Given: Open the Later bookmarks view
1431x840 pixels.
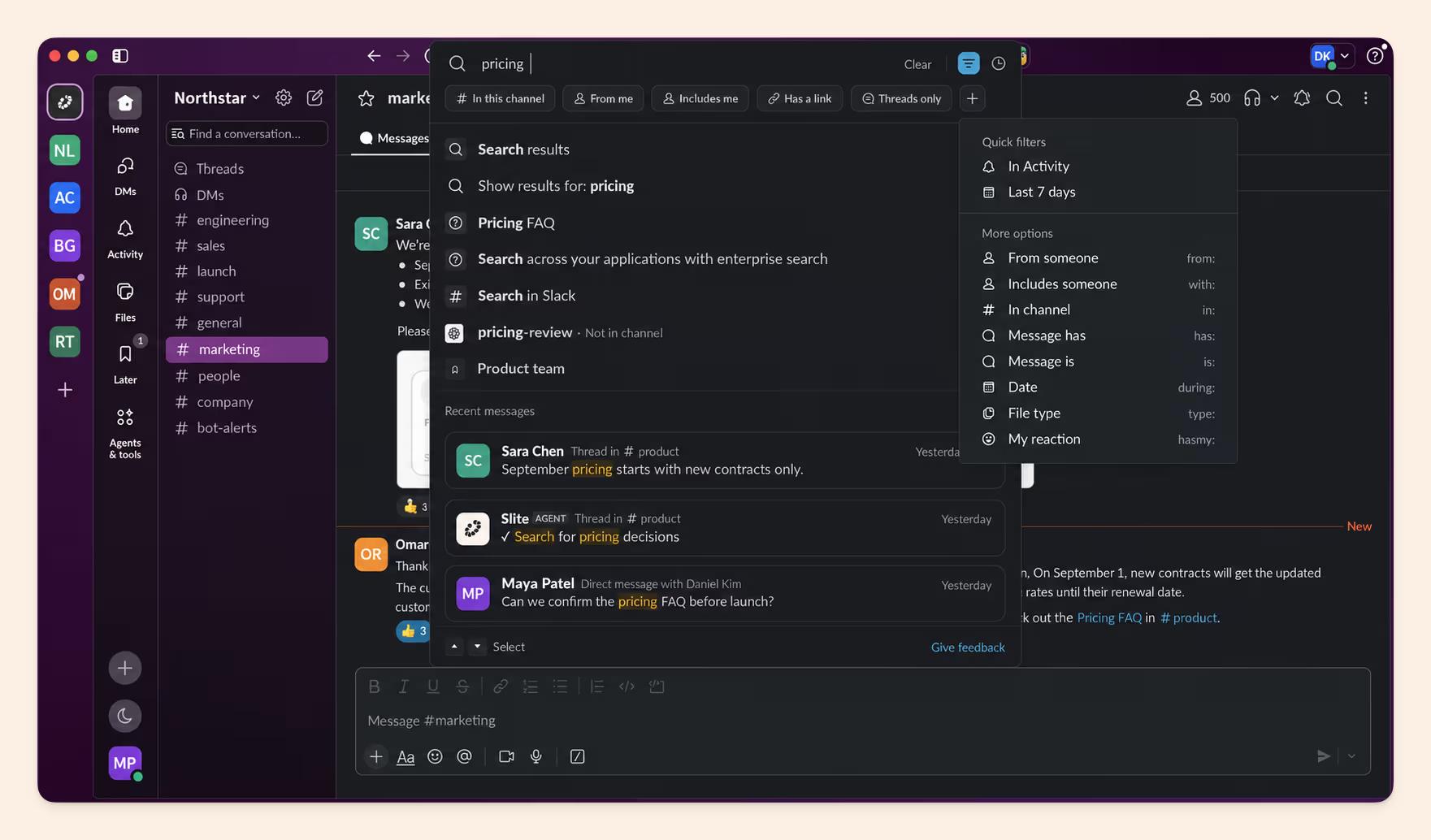Looking at the screenshot, I should pyautogui.click(x=125, y=363).
